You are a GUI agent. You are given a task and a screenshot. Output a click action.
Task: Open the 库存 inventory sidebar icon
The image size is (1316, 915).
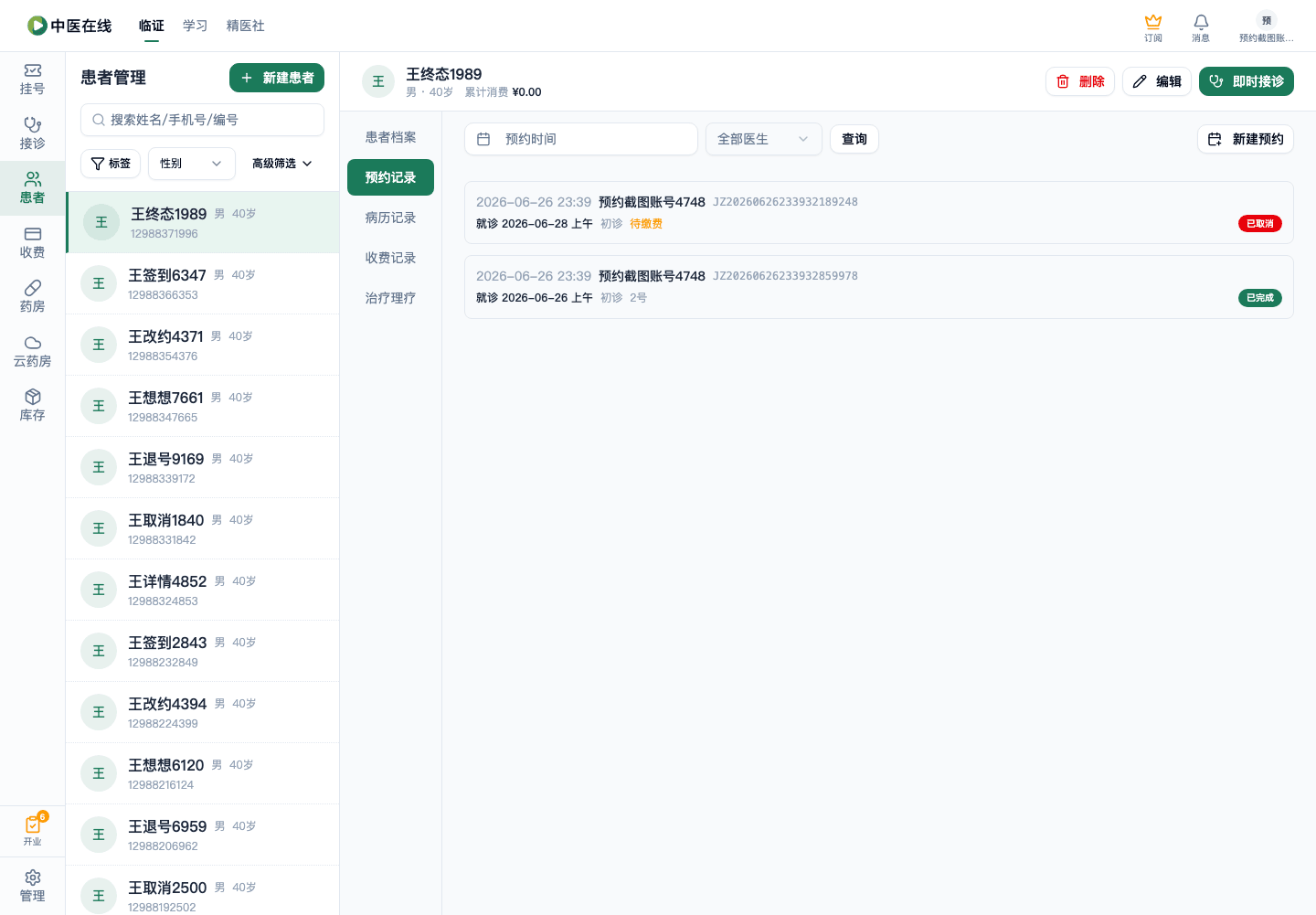coord(32,405)
